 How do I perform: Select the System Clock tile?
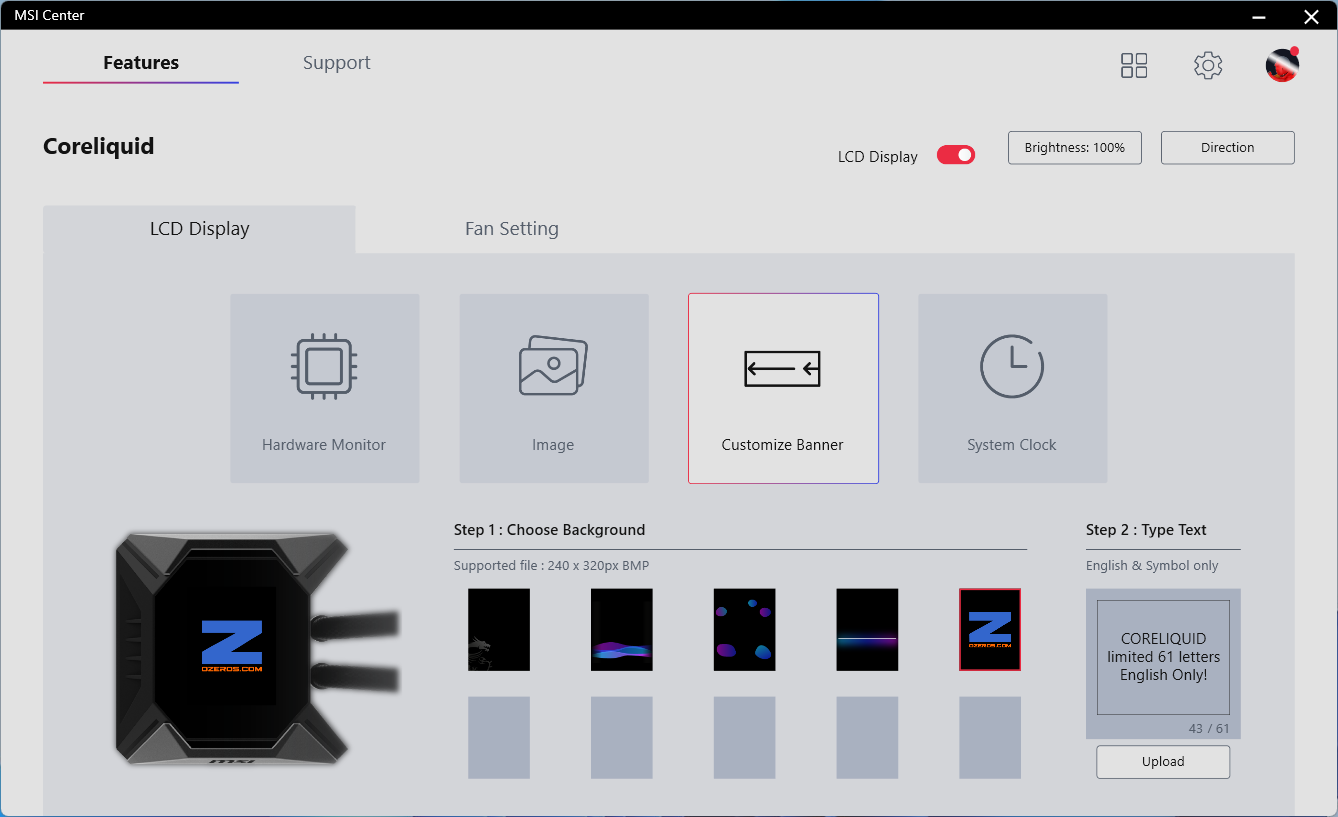coord(1012,388)
